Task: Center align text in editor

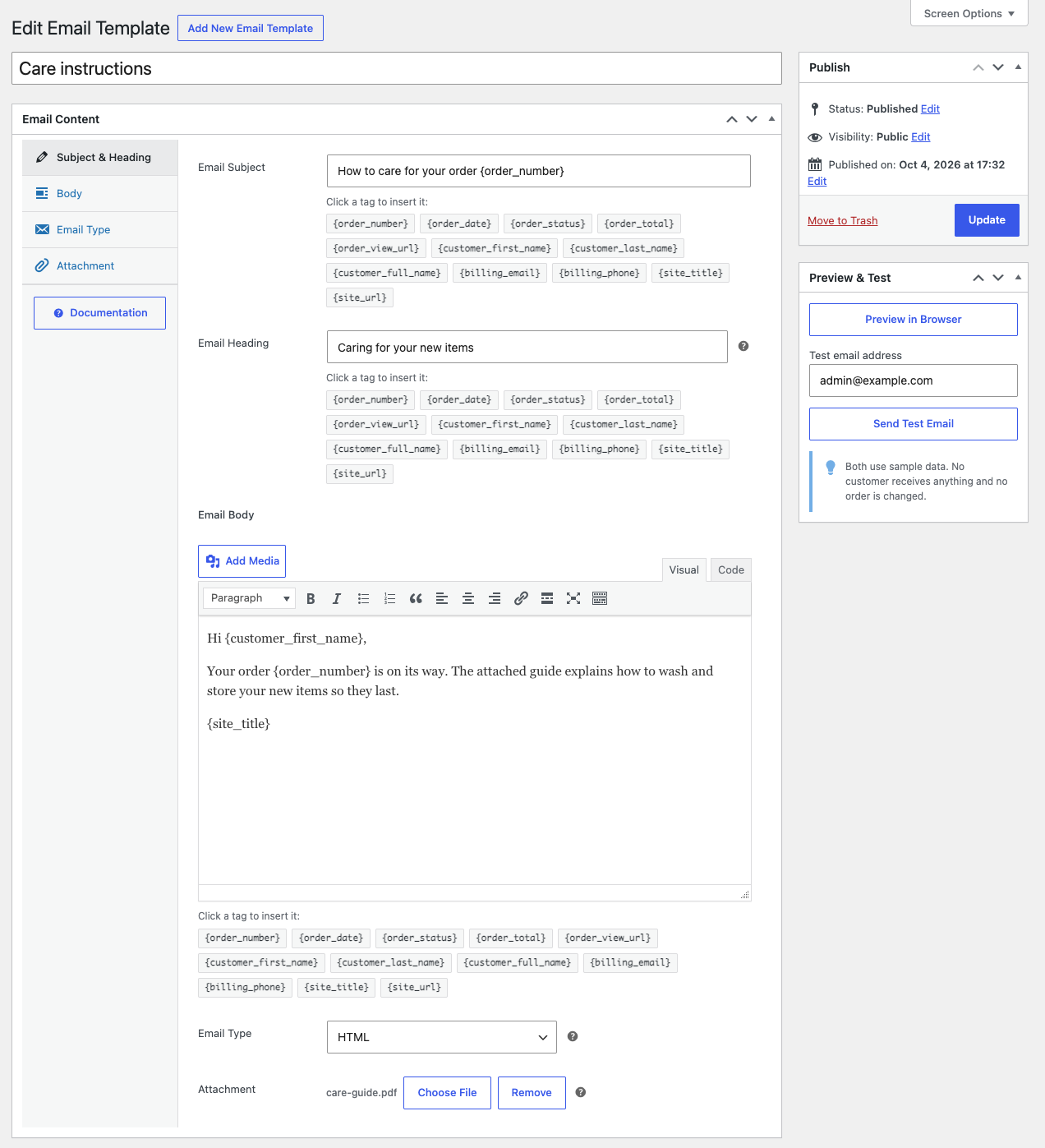Action: click(x=468, y=598)
